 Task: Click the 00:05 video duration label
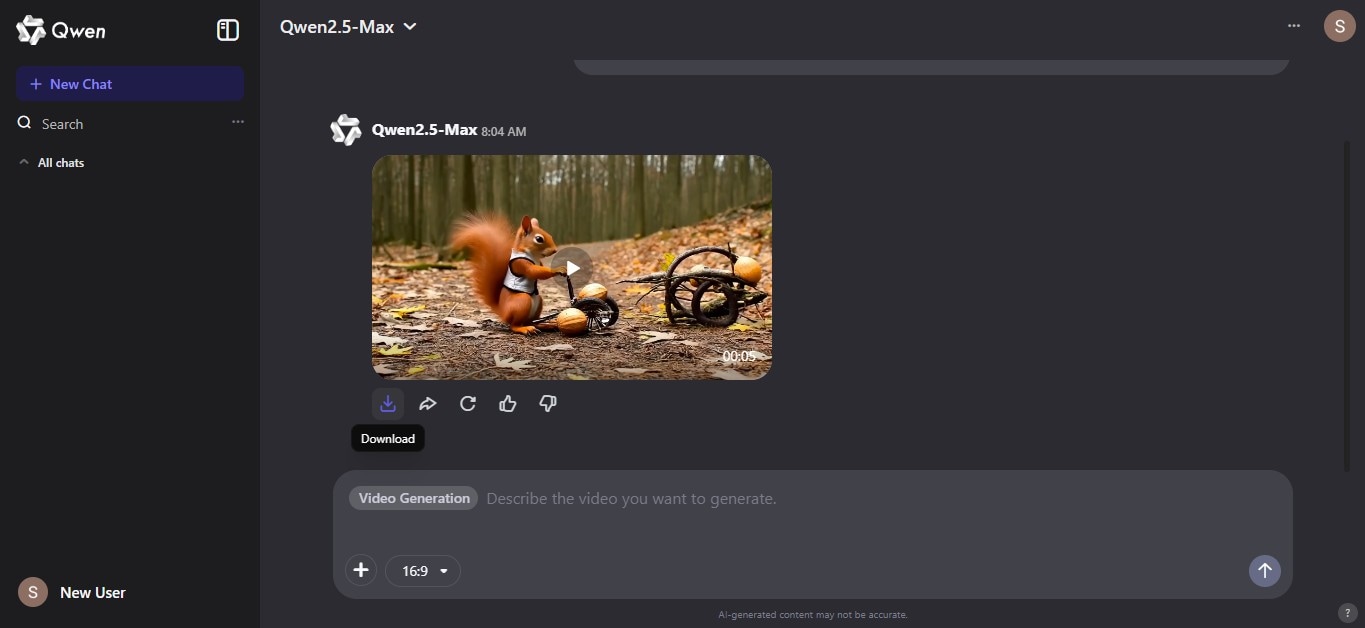tap(739, 356)
